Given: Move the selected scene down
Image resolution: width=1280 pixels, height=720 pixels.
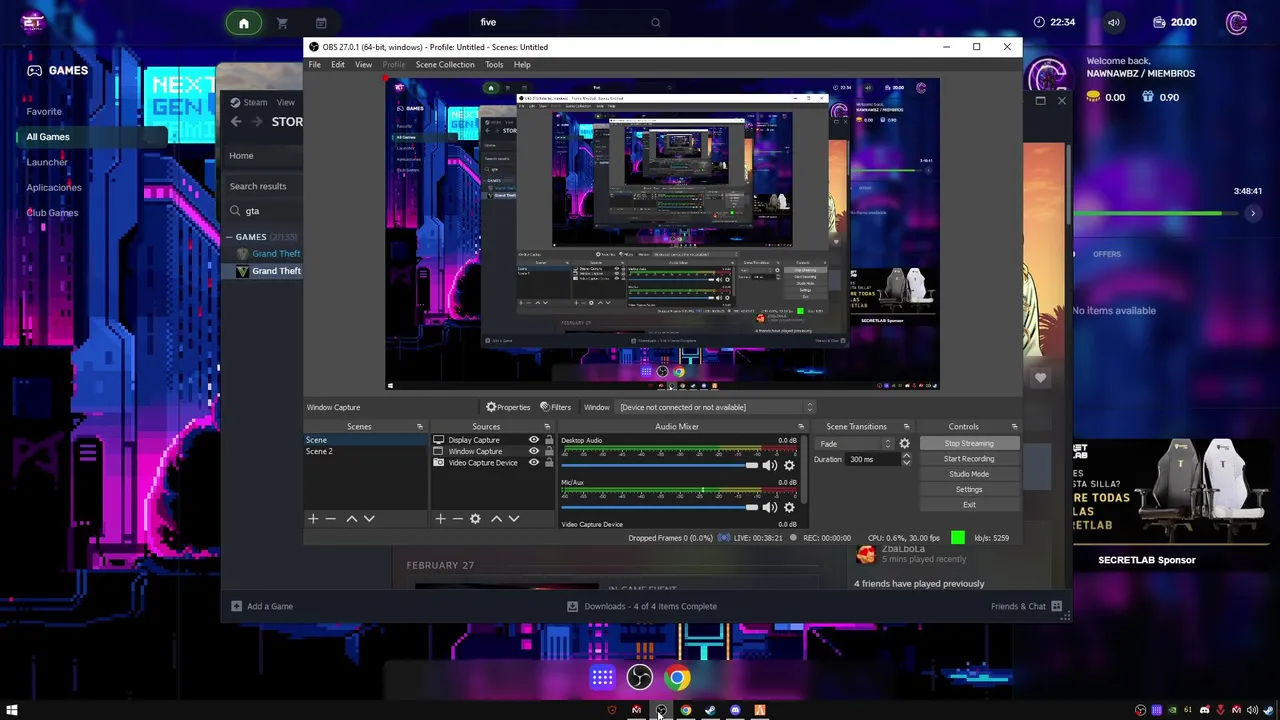Looking at the screenshot, I should [x=369, y=518].
